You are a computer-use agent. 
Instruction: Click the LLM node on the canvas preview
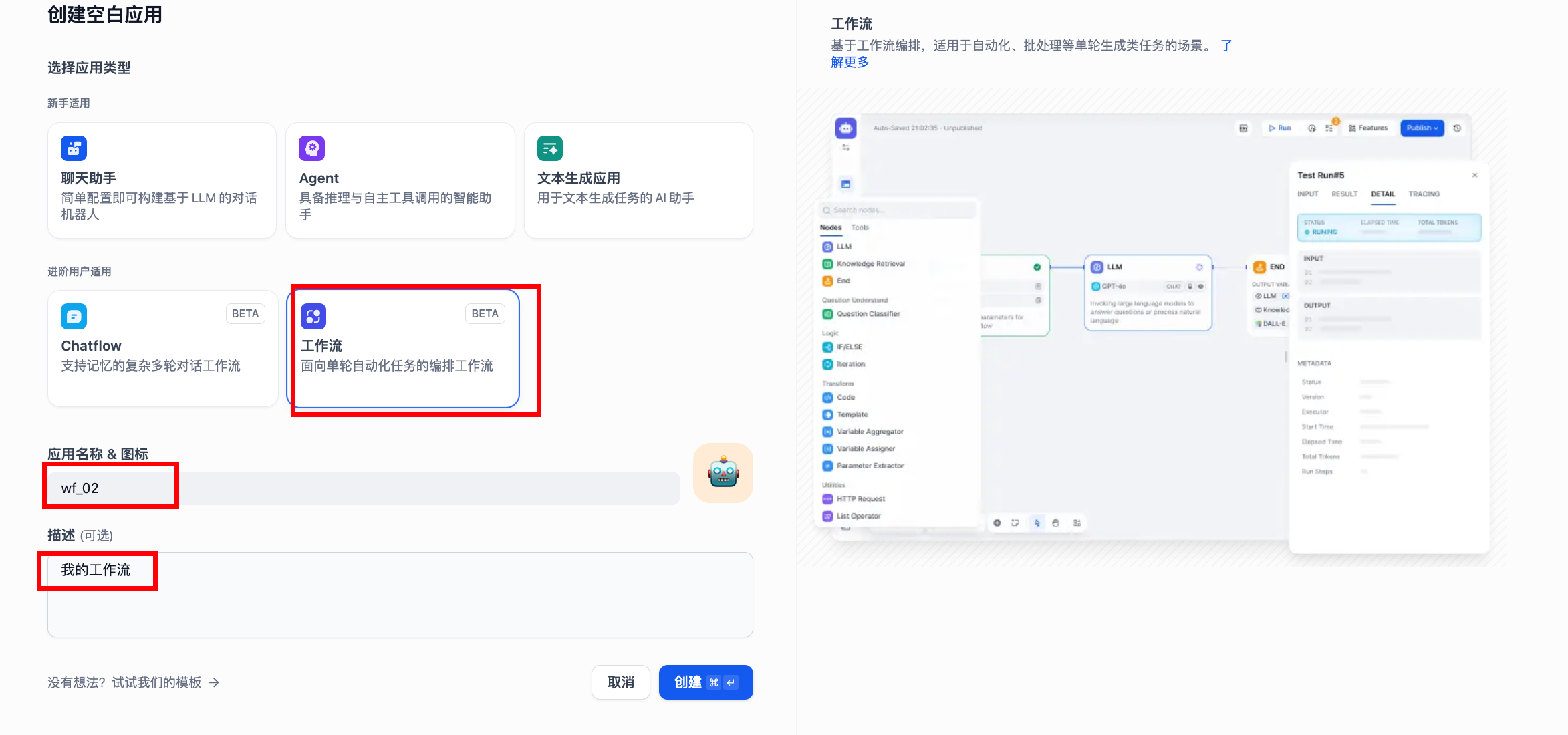click(1148, 293)
